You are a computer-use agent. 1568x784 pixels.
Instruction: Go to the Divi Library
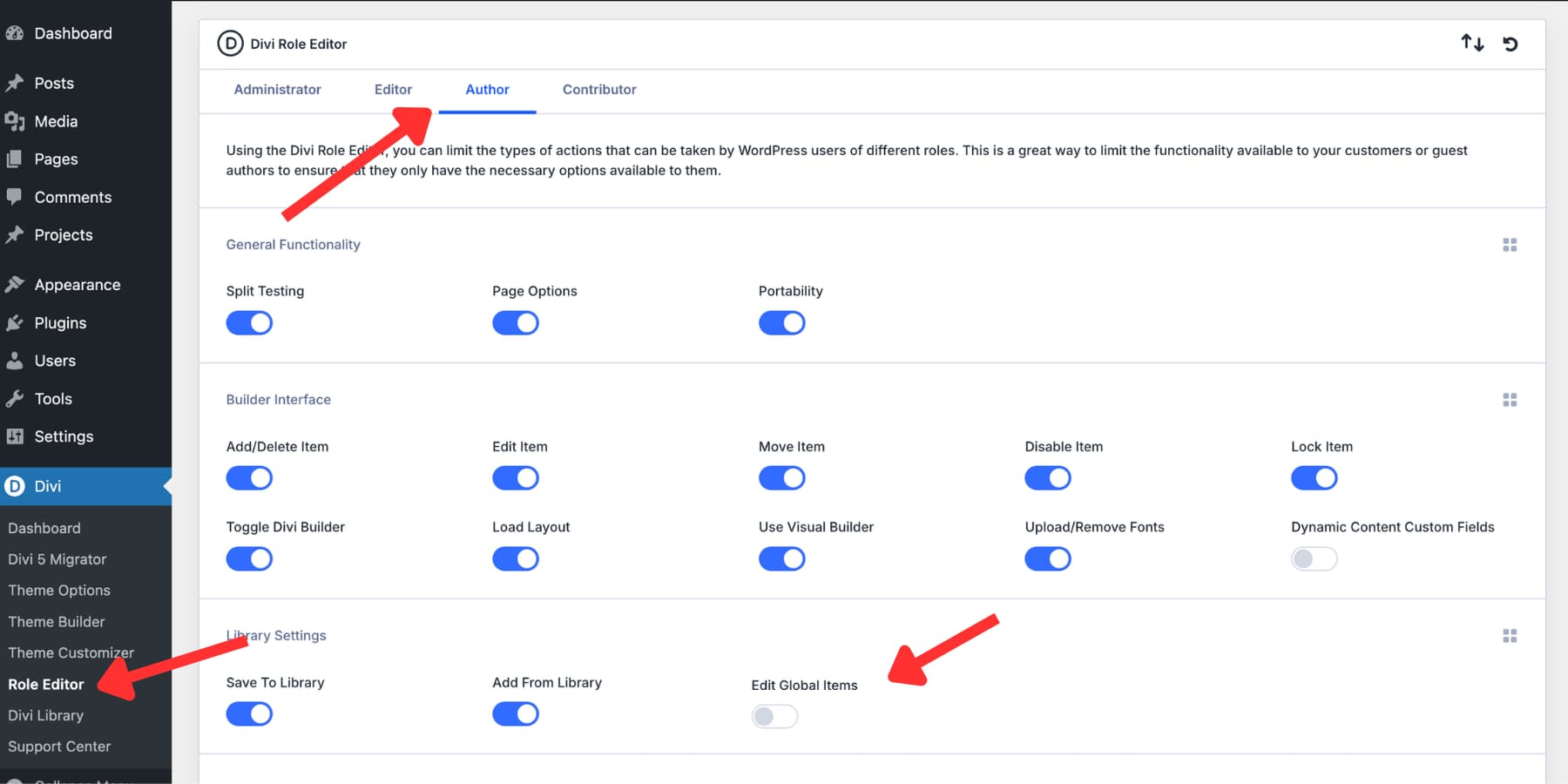pos(45,715)
